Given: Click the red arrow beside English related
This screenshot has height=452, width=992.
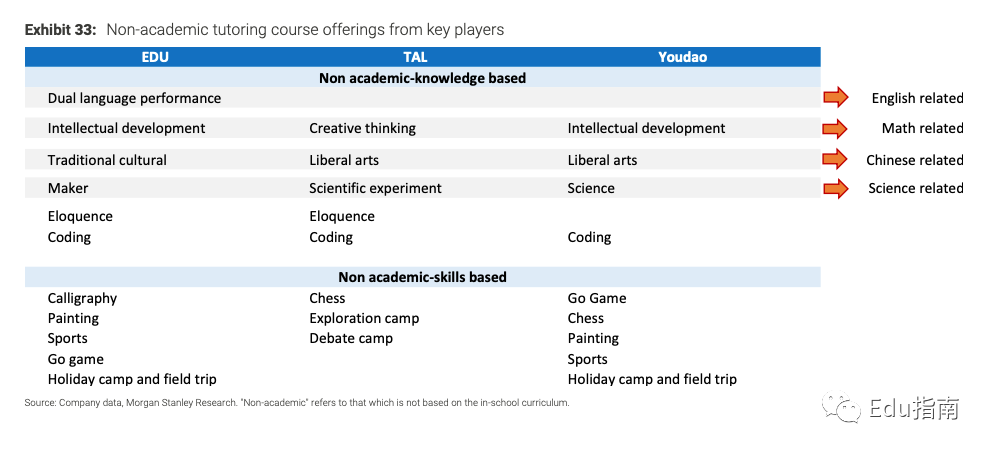Looking at the screenshot, I should [835, 97].
